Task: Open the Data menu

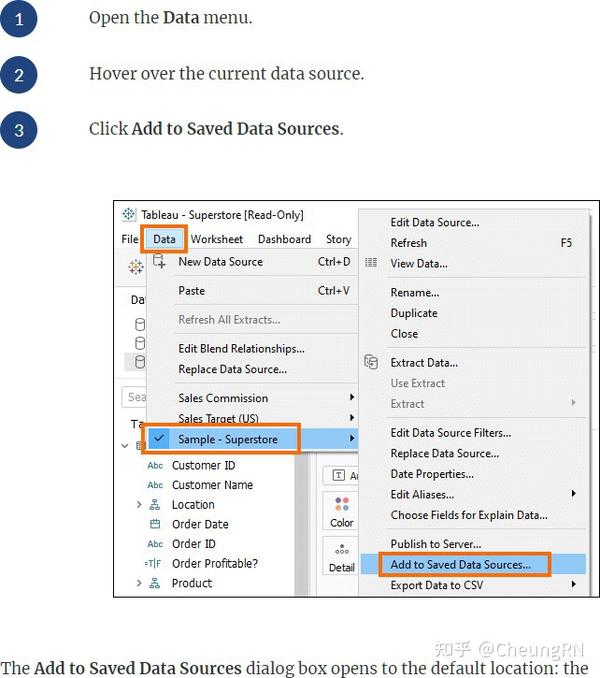Action: pos(164,239)
